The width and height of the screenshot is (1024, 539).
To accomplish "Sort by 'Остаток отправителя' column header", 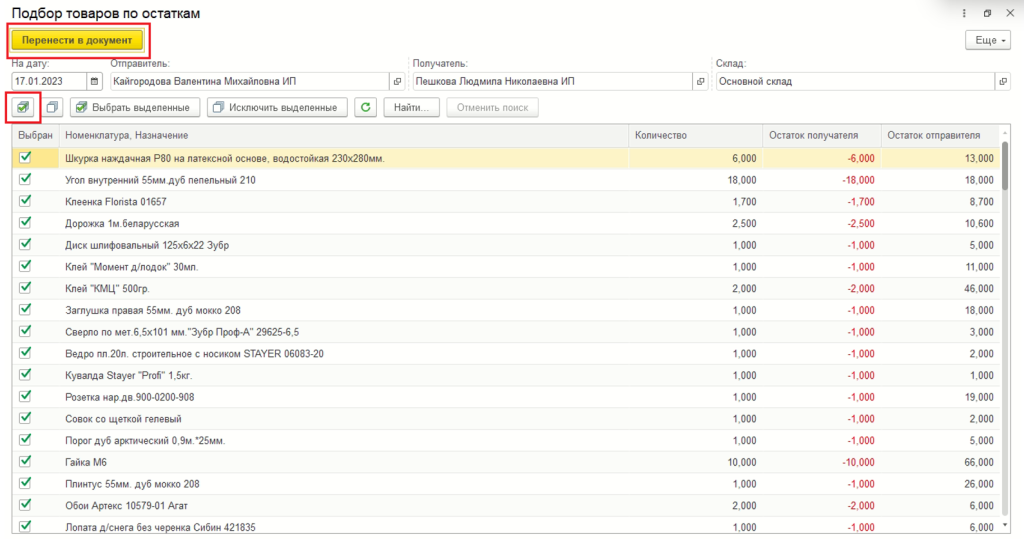I will coord(940,135).
